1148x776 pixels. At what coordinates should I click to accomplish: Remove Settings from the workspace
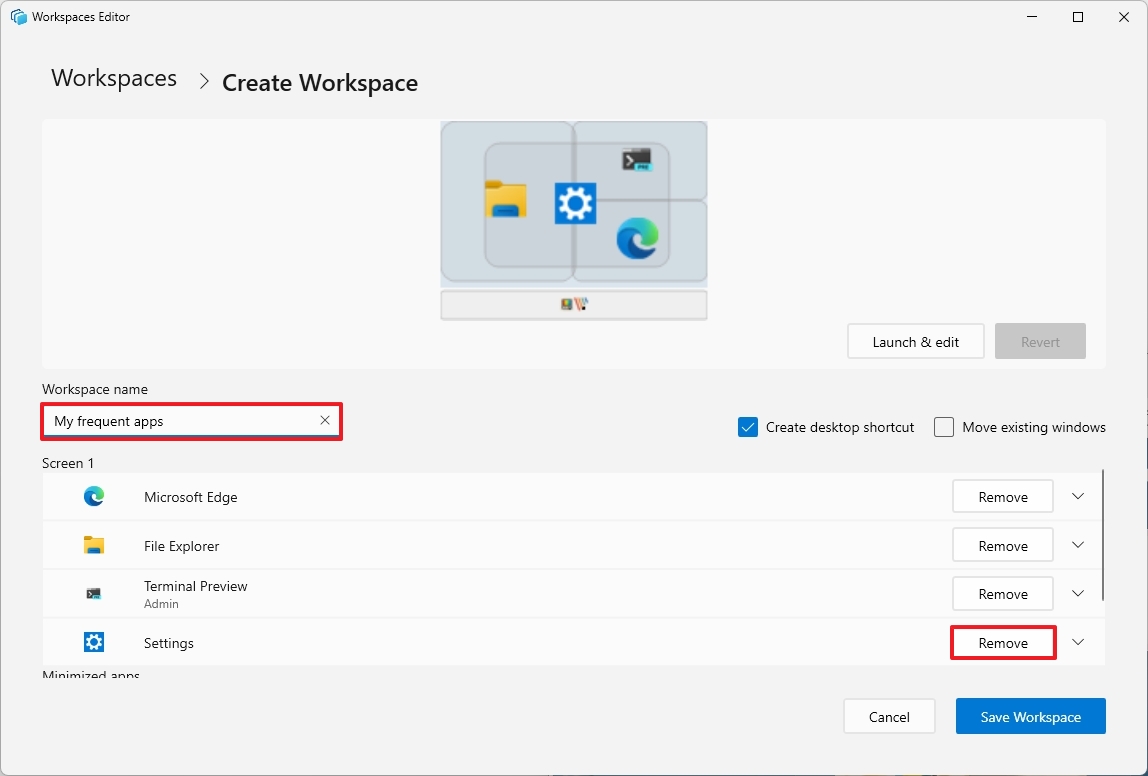[x=1002, y=642]
